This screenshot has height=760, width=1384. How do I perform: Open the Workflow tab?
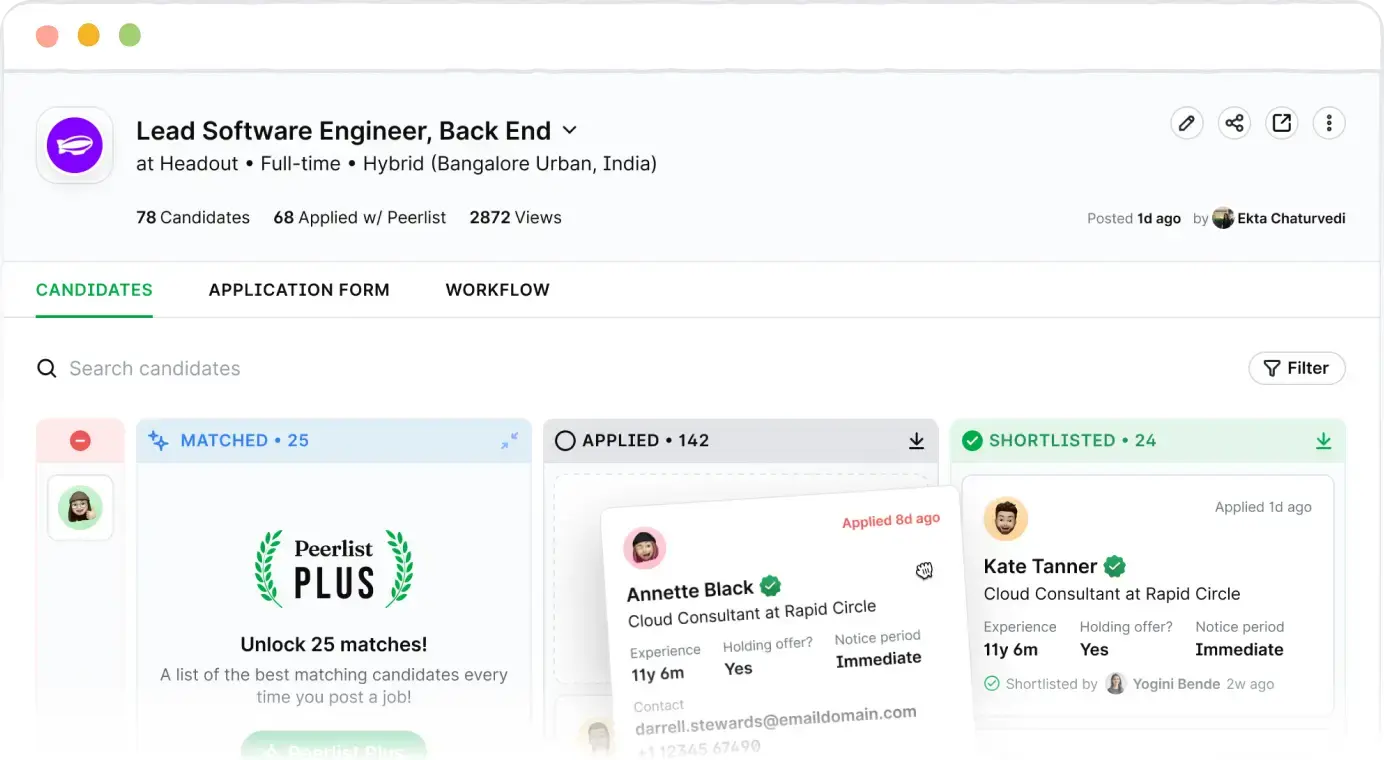click(x=497, y=289)
